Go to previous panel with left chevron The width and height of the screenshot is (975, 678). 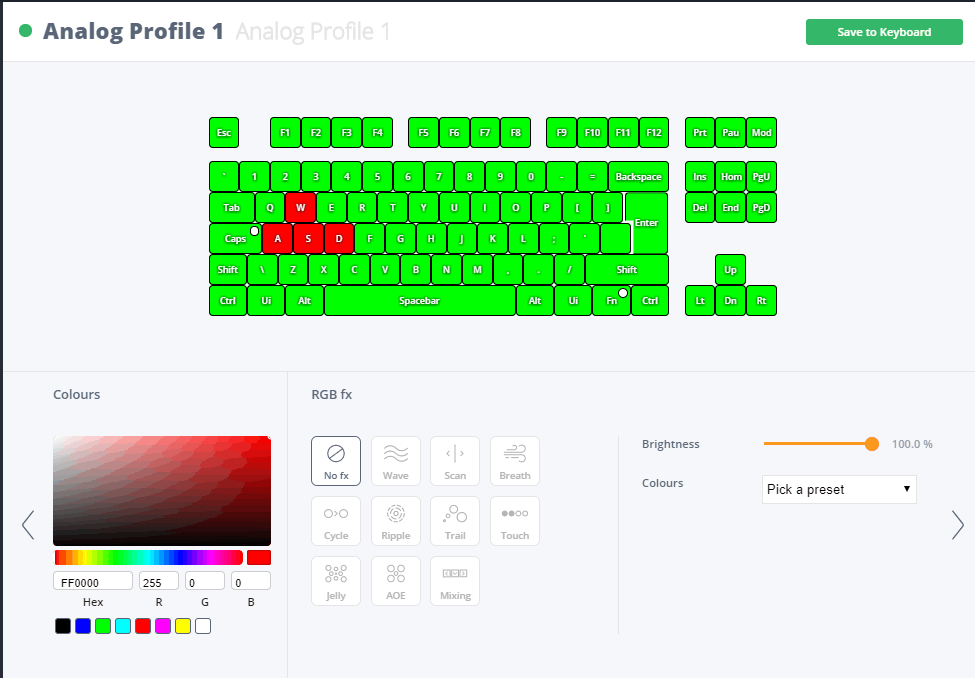[28, 525]
